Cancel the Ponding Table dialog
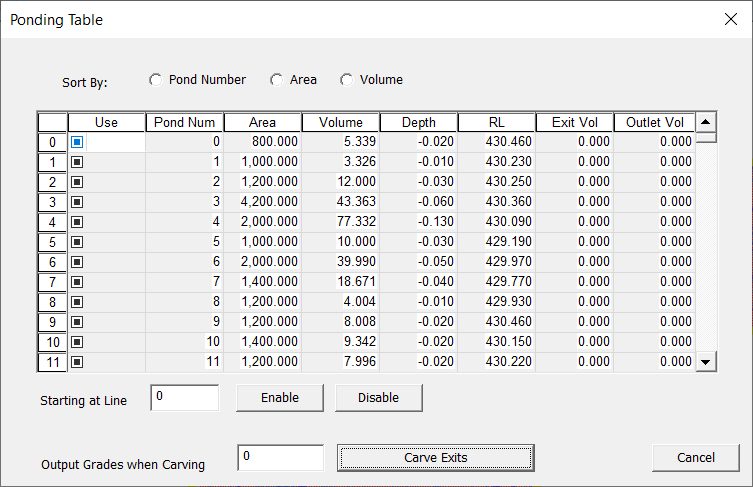This screenshot has height=487, width=753. 695,458
